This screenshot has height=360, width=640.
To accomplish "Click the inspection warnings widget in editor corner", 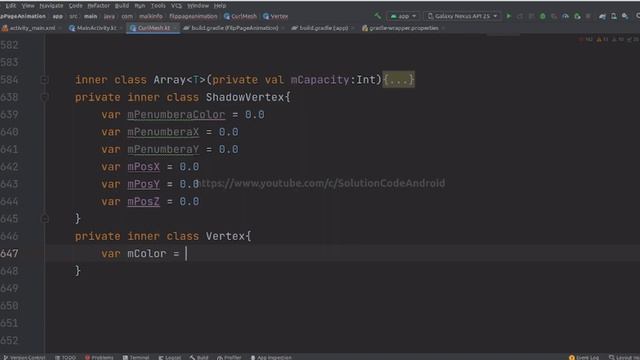I will click(609, 39).
